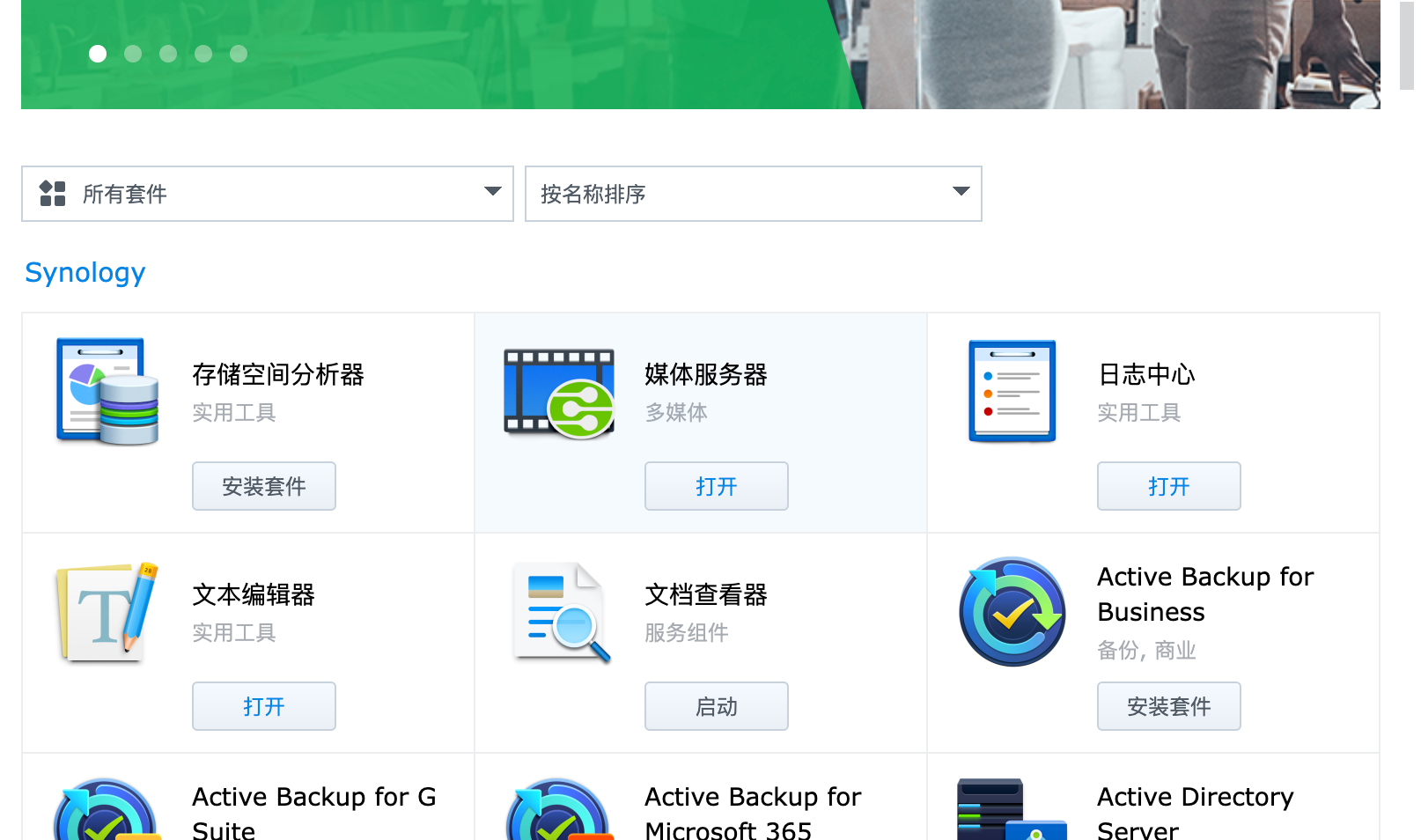Click the Synology section heading
1421x840 pixels.
85,273
